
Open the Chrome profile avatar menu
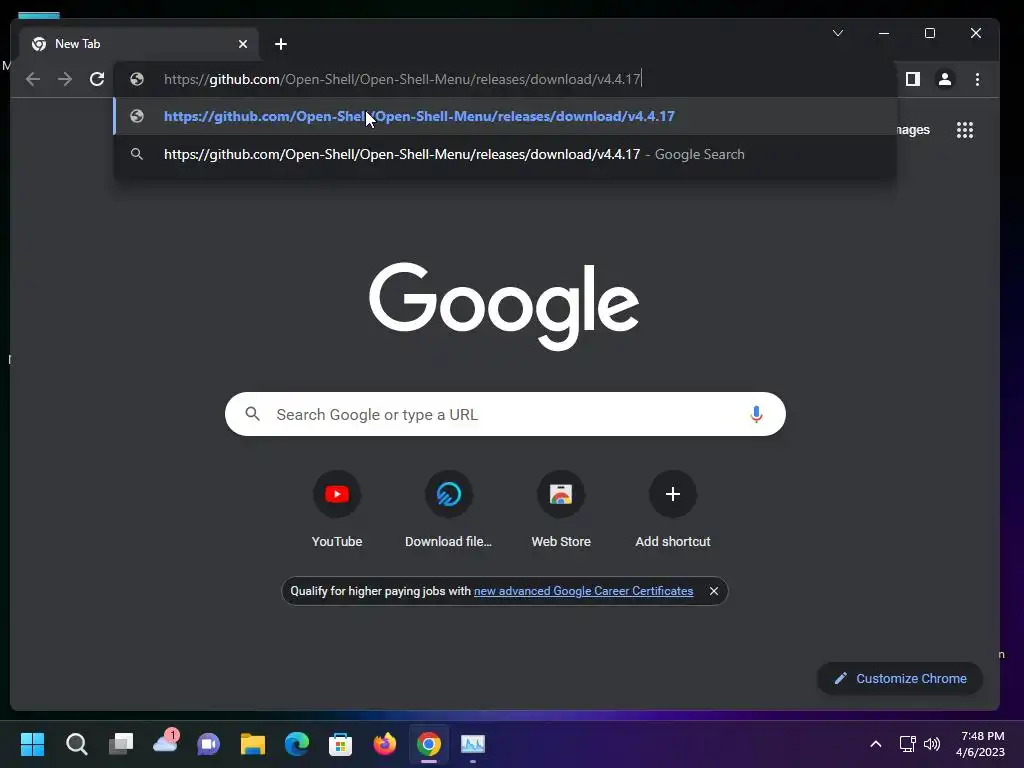[944, 79]
